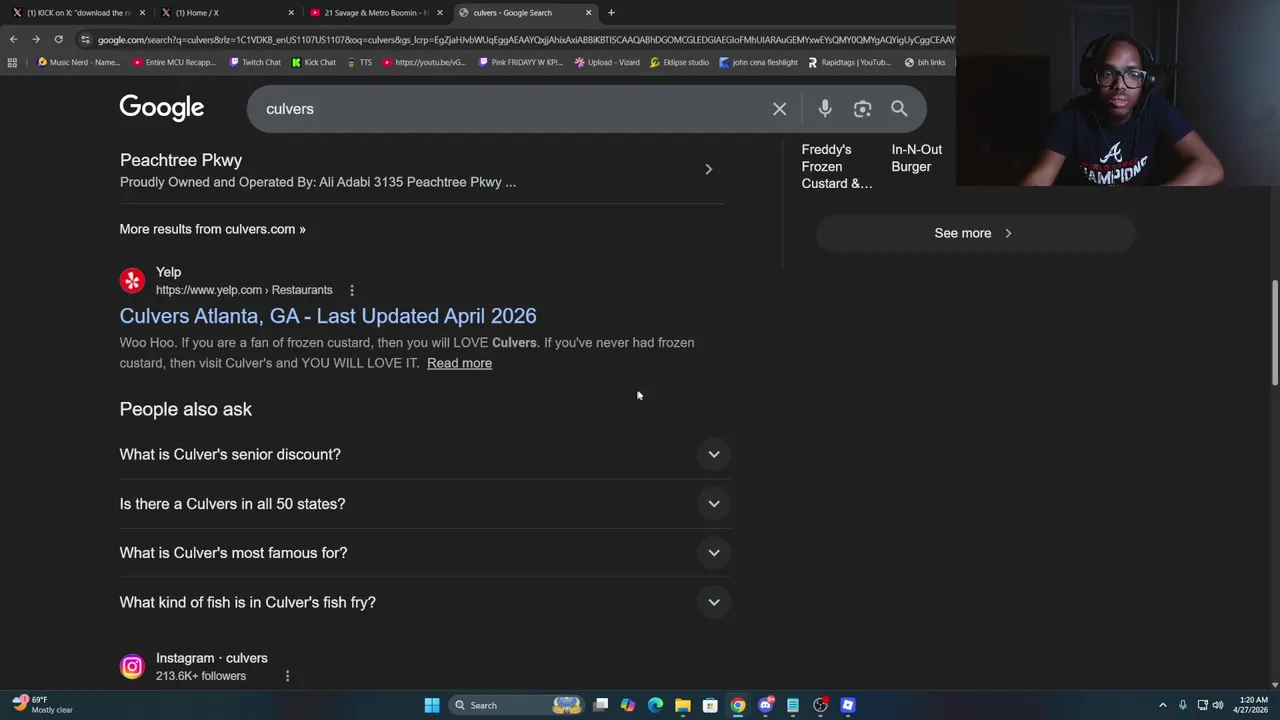
Task: Close the culvers Google Search tab
Action: [x=588, y=13]
